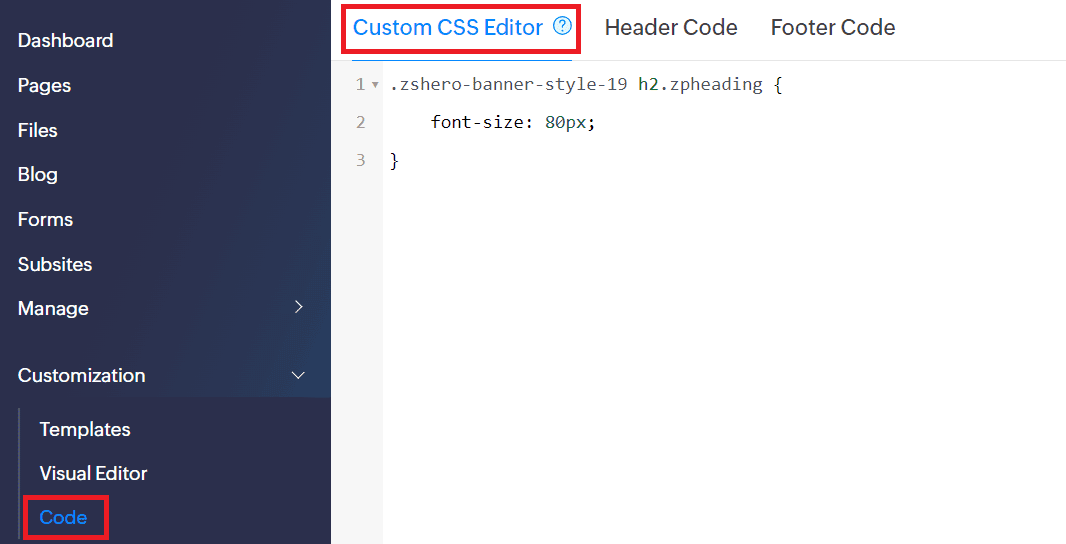Open Visual Editor under Customization
The height and width of the screenshot is (544, 1066).
pos(93,473)
